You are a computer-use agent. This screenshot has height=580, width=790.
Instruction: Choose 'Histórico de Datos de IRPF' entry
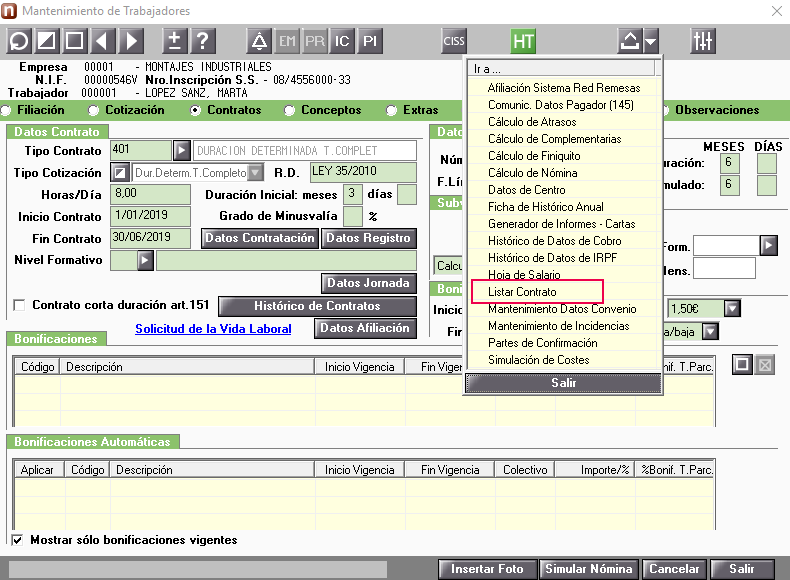click(552, 258)
